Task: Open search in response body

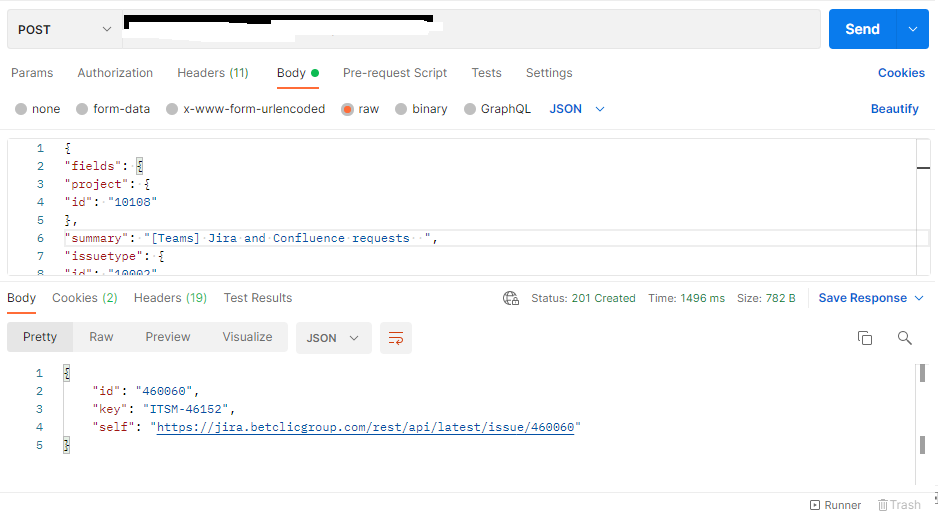Action: click(x=904, y=338)
